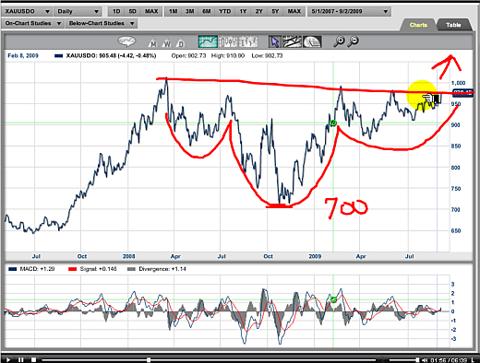
Task: Click the zoom in magnifier
Action: 339,41
